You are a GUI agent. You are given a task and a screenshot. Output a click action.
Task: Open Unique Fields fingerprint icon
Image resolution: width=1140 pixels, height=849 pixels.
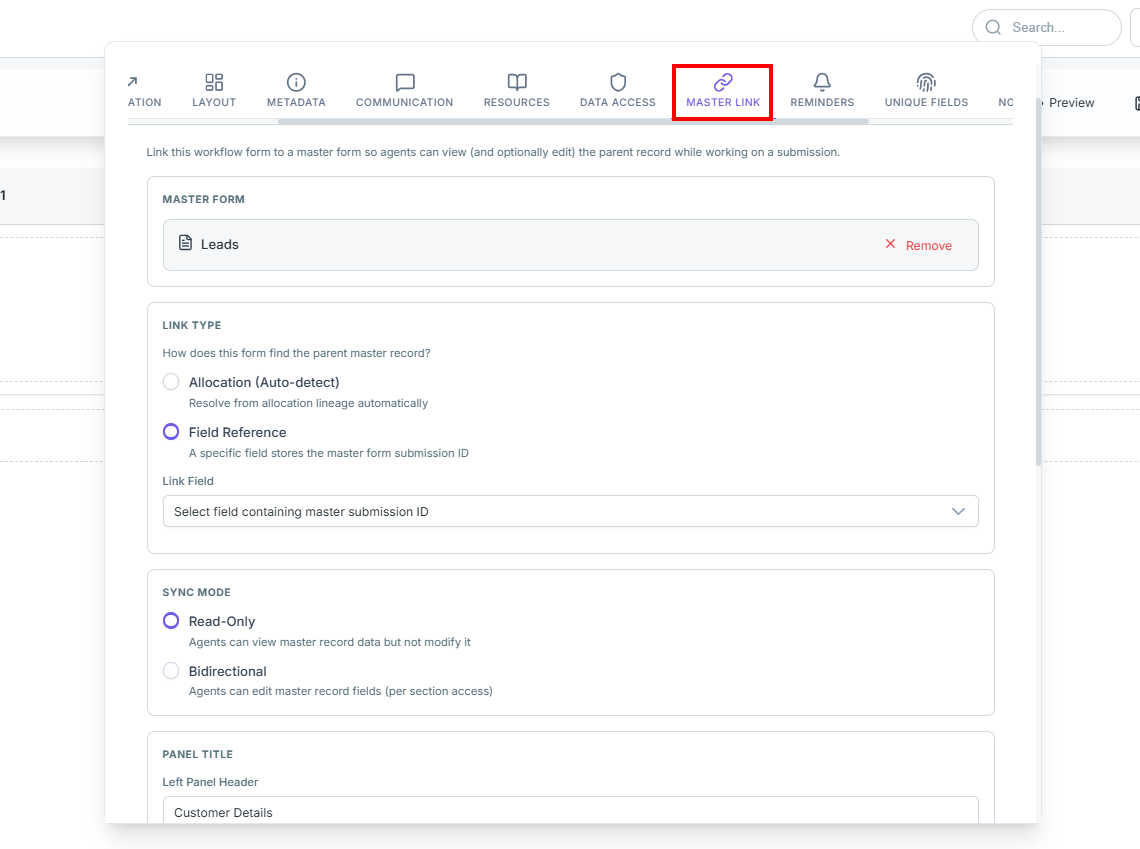pos(926,82)
